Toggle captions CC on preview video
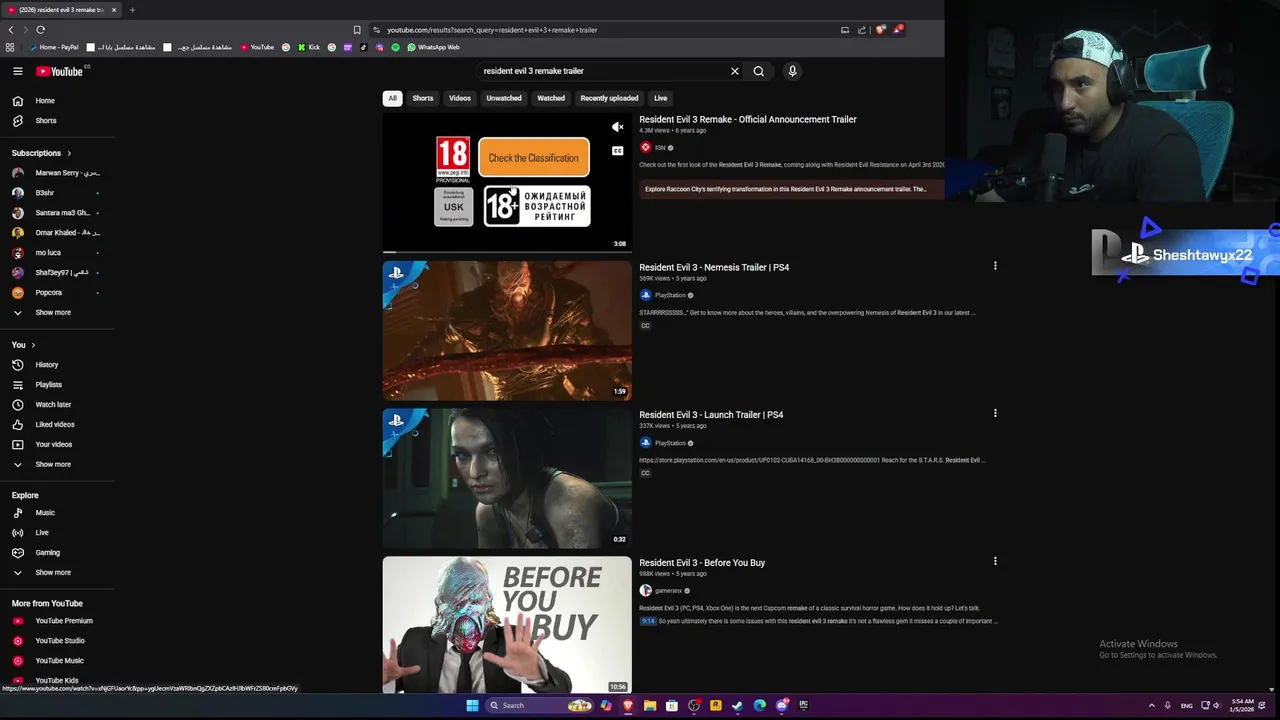 tap(618, 151)
